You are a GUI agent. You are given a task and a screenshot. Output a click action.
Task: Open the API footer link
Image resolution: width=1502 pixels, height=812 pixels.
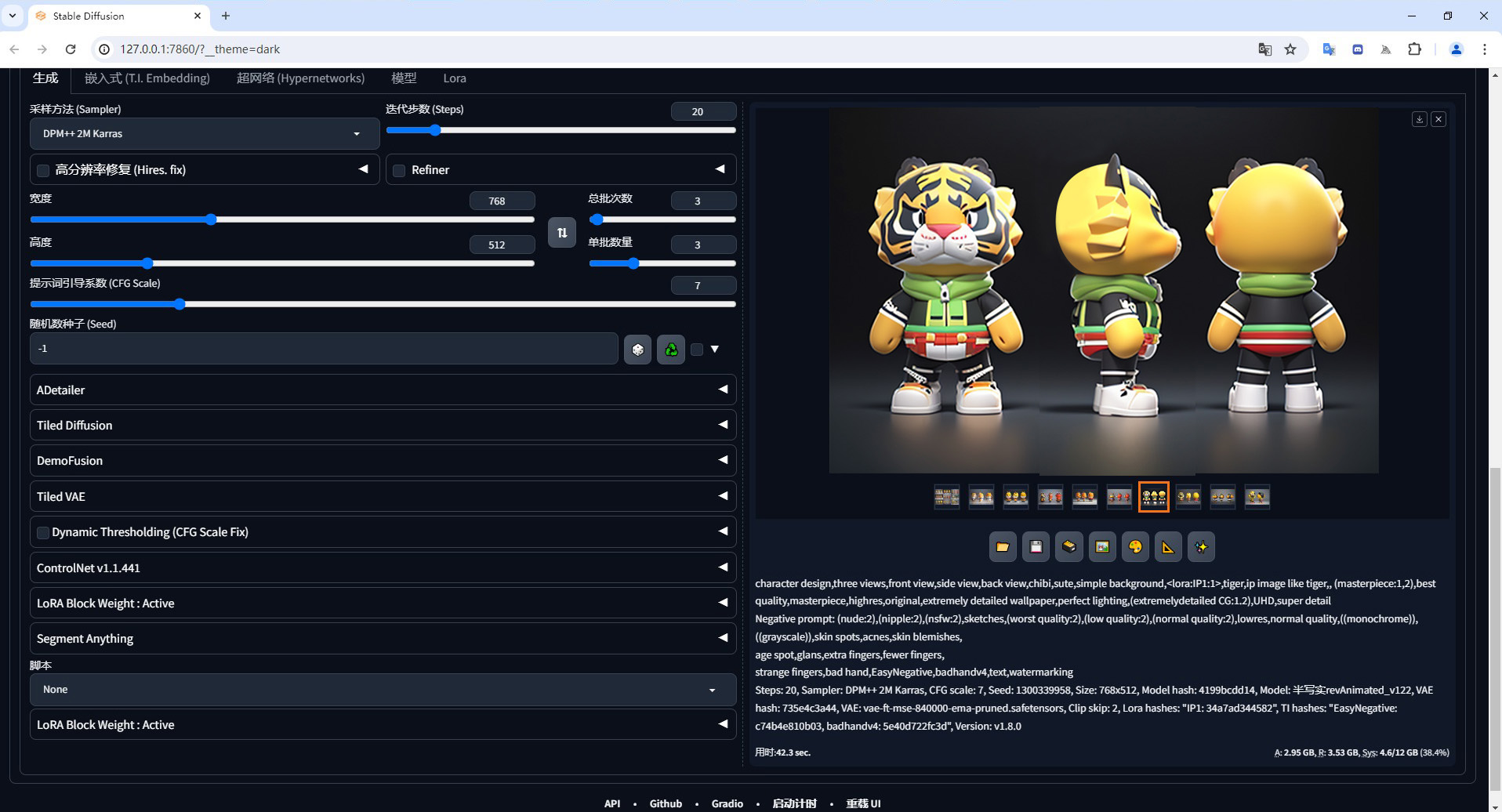tap(612, 803)
